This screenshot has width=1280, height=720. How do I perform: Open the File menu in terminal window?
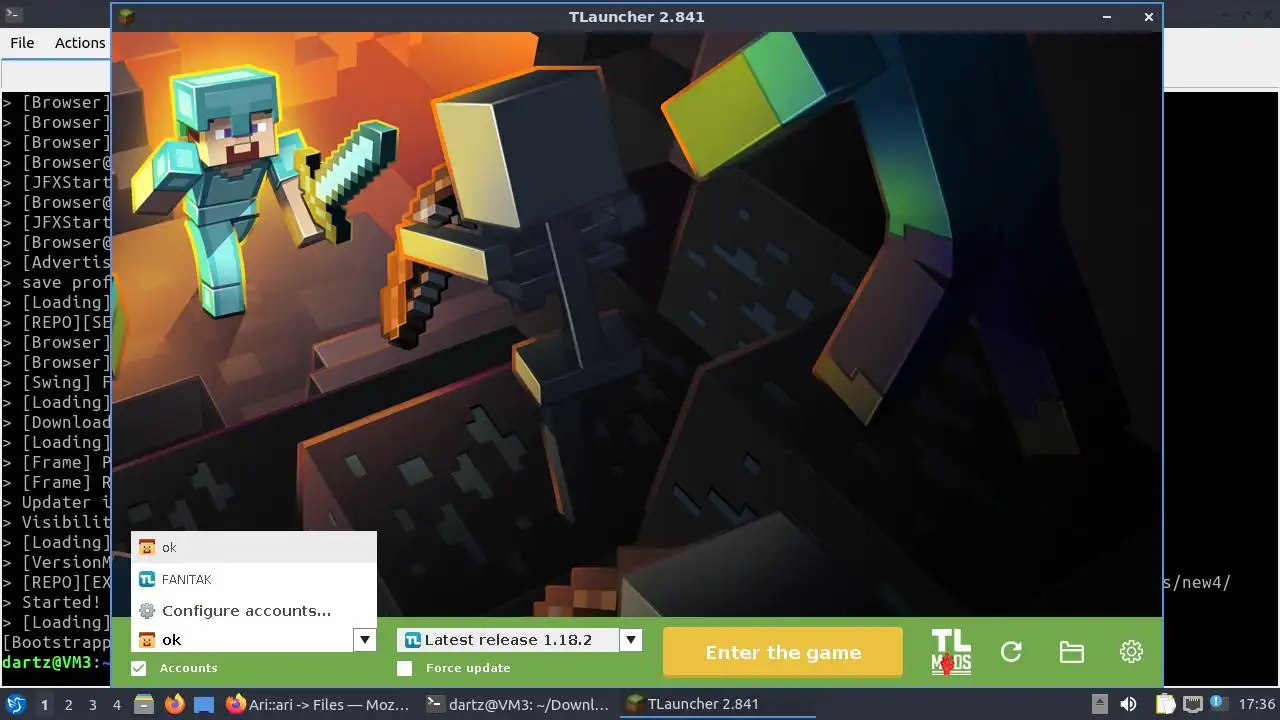[x=22, y=42]
